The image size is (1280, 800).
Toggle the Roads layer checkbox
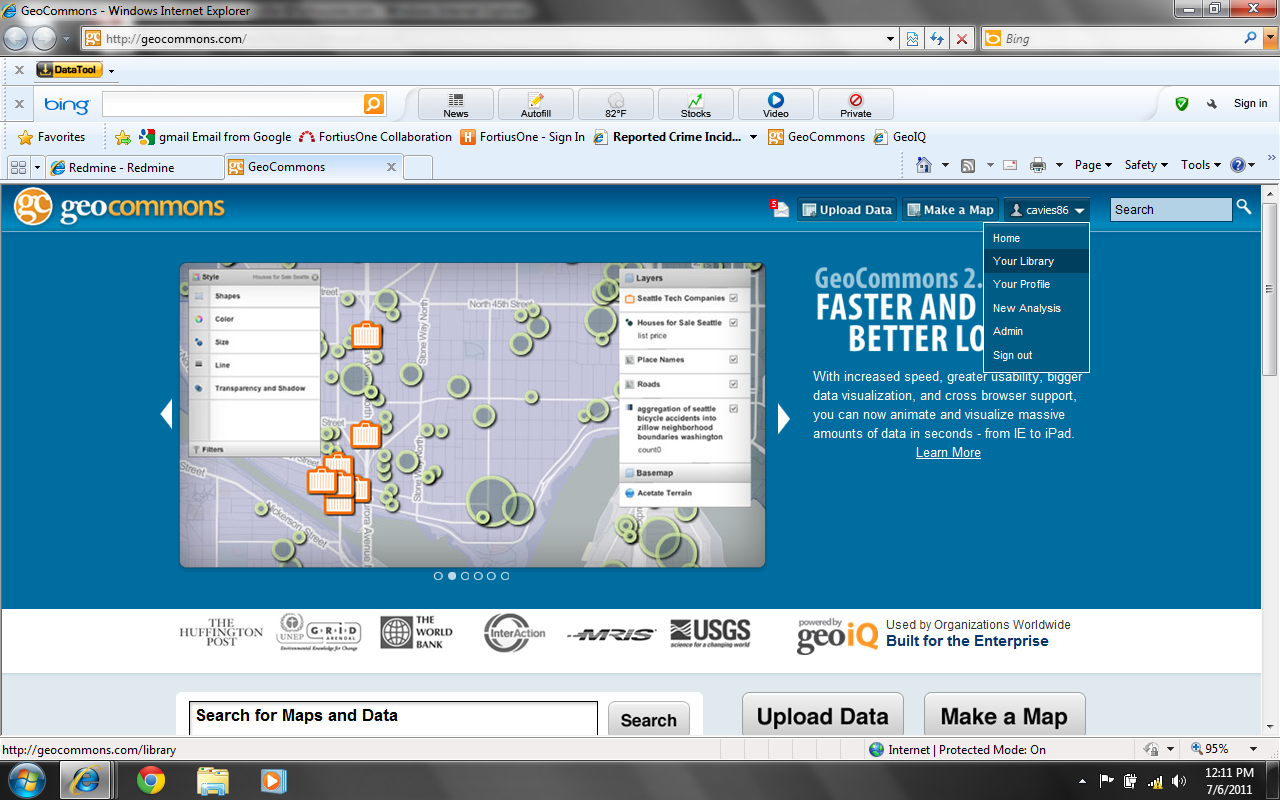tap(734, 384)
